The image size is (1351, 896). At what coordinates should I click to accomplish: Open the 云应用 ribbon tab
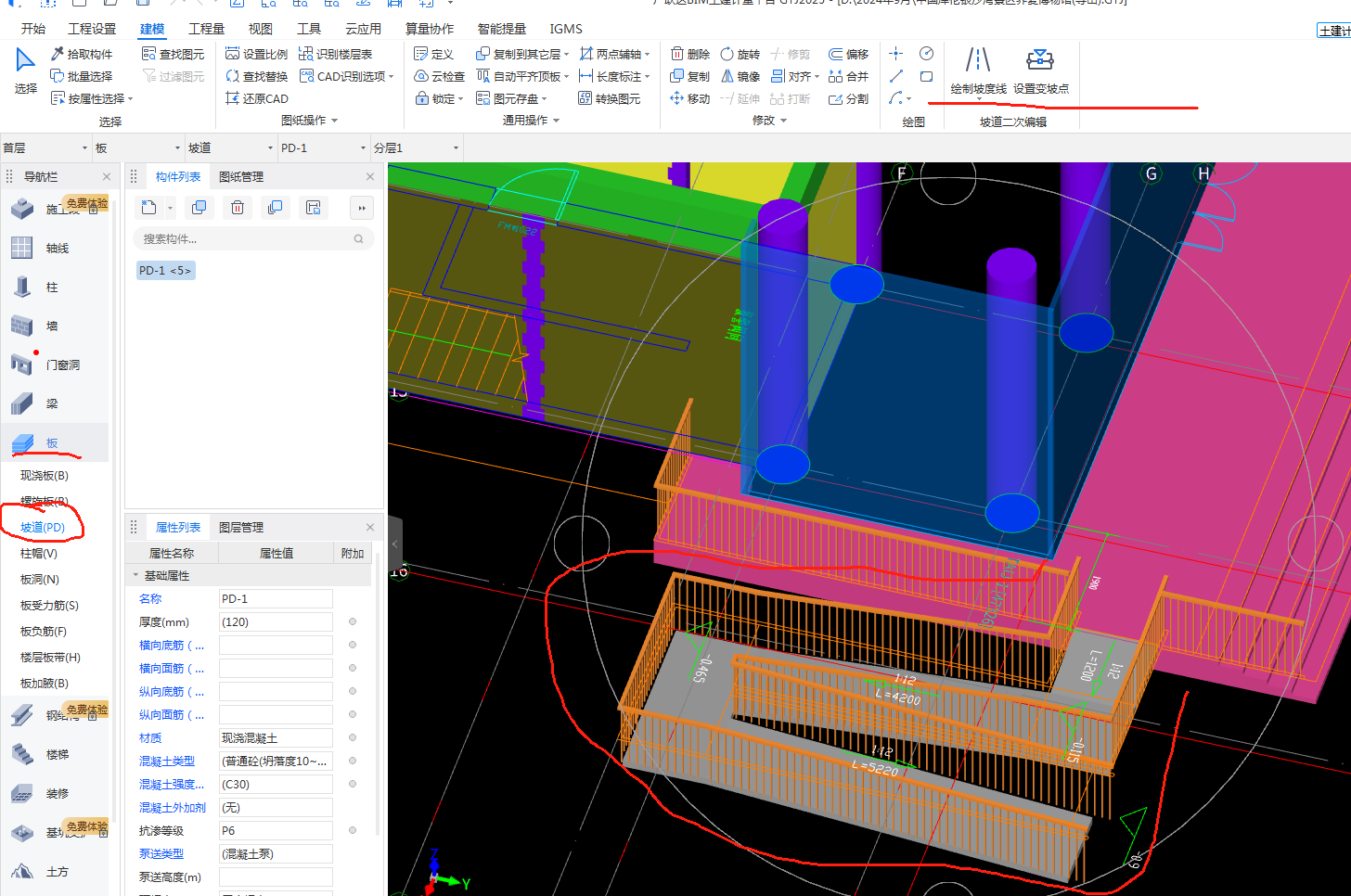coord(363,29)
